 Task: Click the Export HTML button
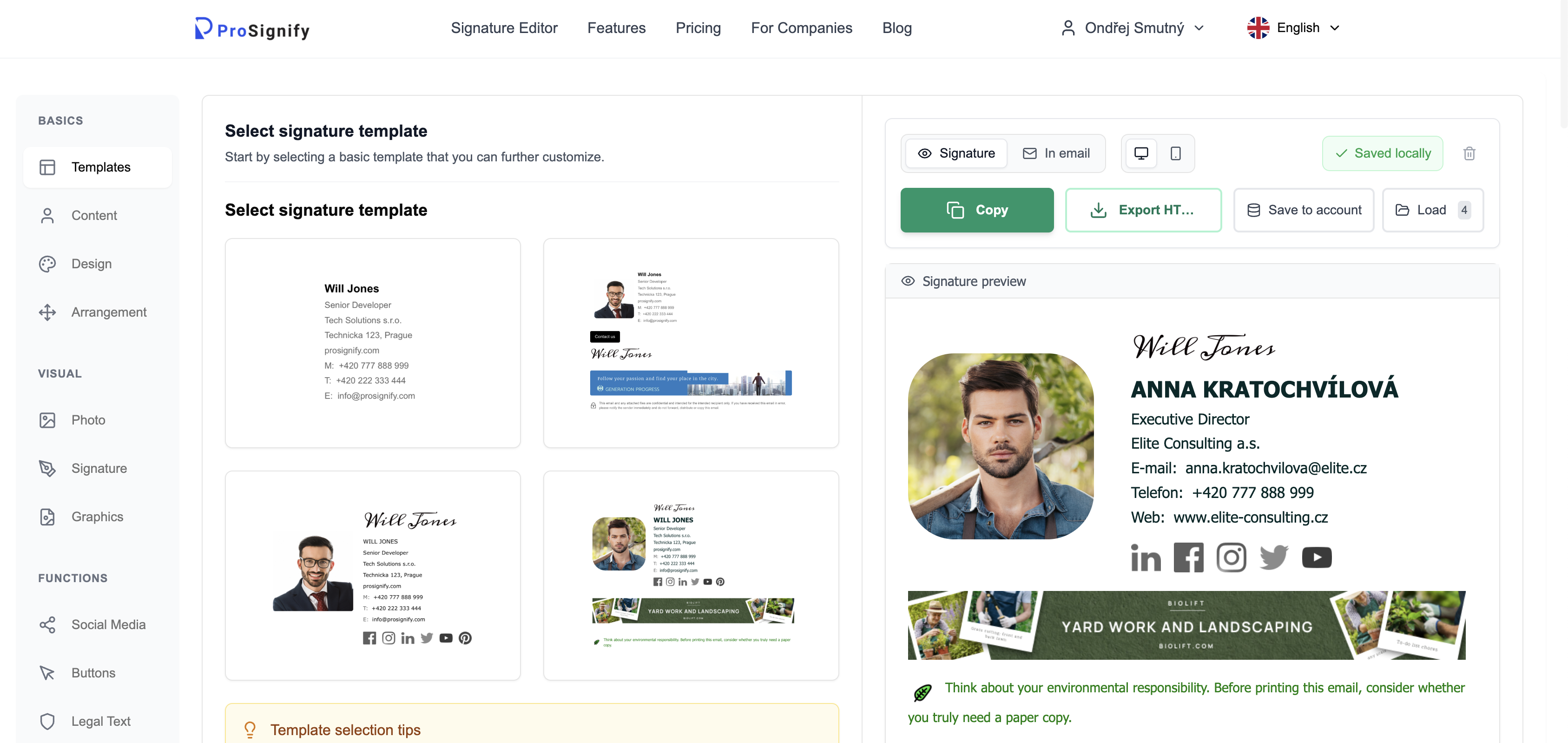1143,210
